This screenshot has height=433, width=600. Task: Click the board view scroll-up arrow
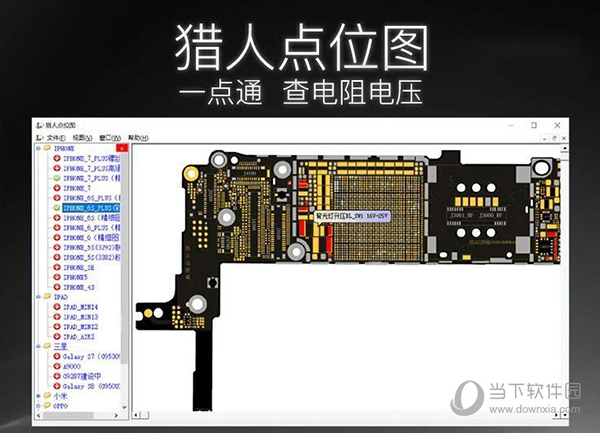[564, 148]
